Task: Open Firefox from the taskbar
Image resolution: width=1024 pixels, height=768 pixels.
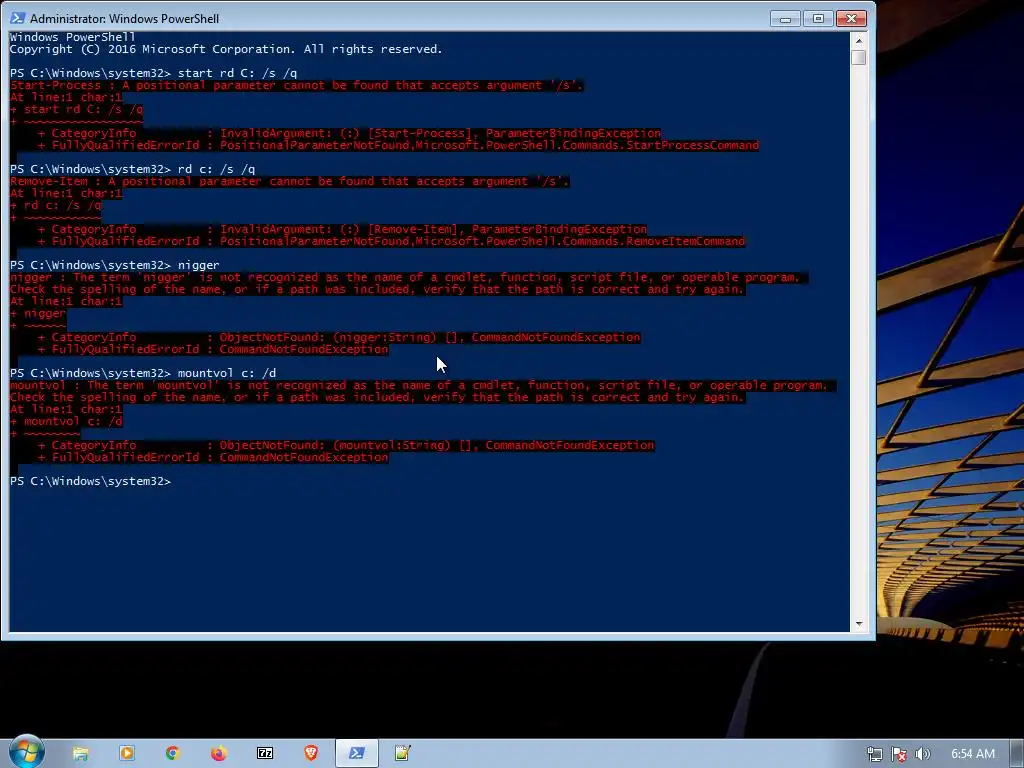Action: (219, 754)
